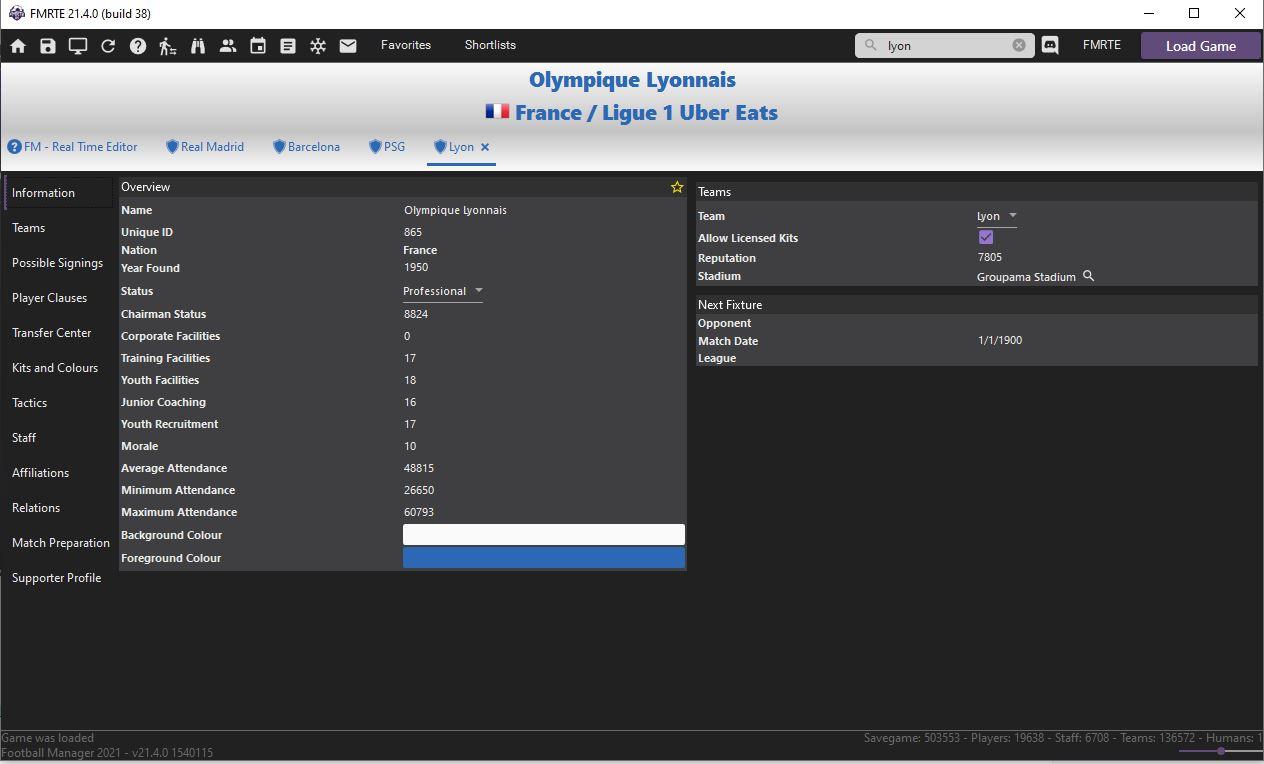This screenshot has width=1264, height=764.
Task: Open Staff in the sidebar
Action: (24, 438)
